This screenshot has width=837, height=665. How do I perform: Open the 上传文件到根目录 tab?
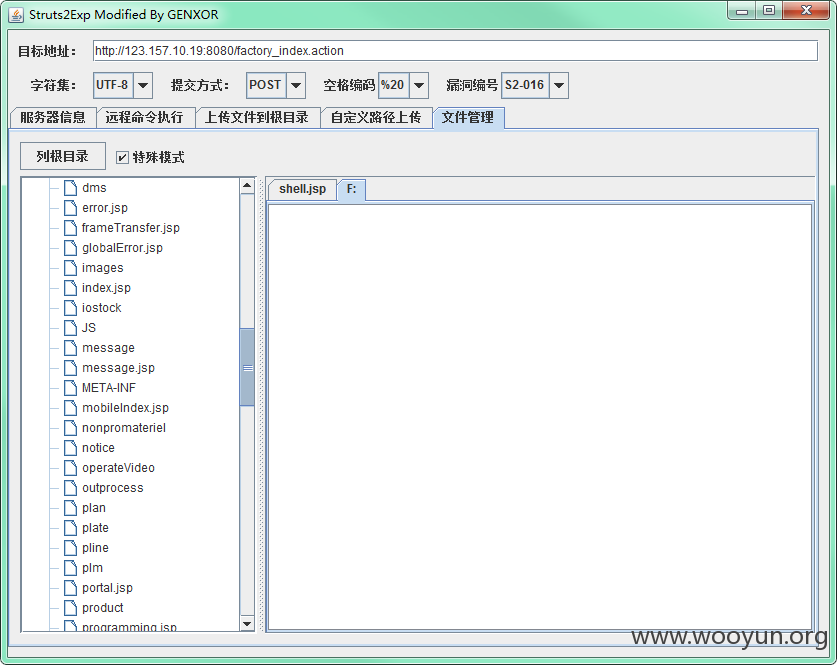[x=257, y=117]
